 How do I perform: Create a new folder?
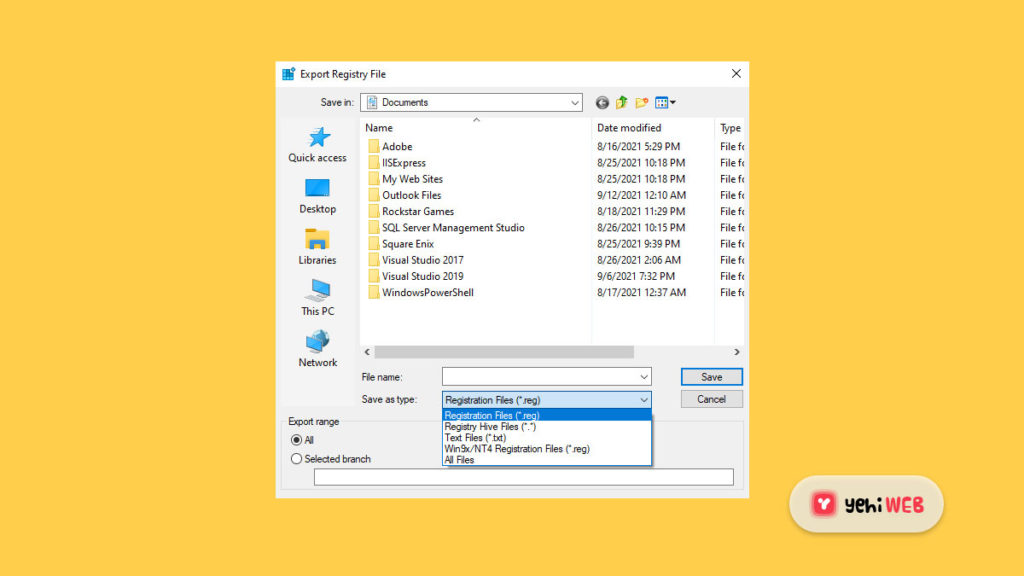point(642,102)
